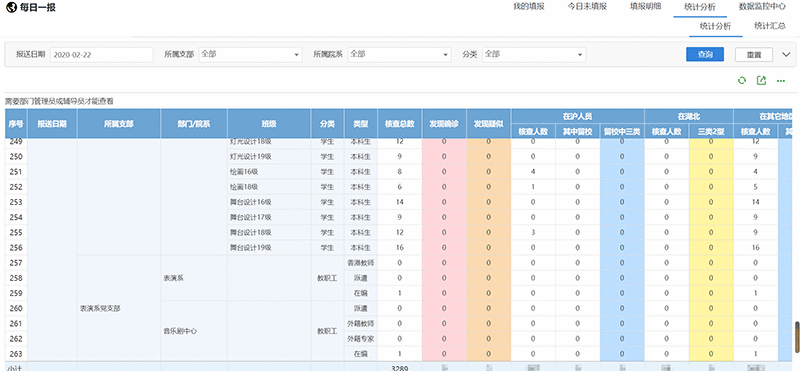Select the row 256 舞台设计19级 cell
Screen dimensions: 800x371
click(x=269, y=248)
